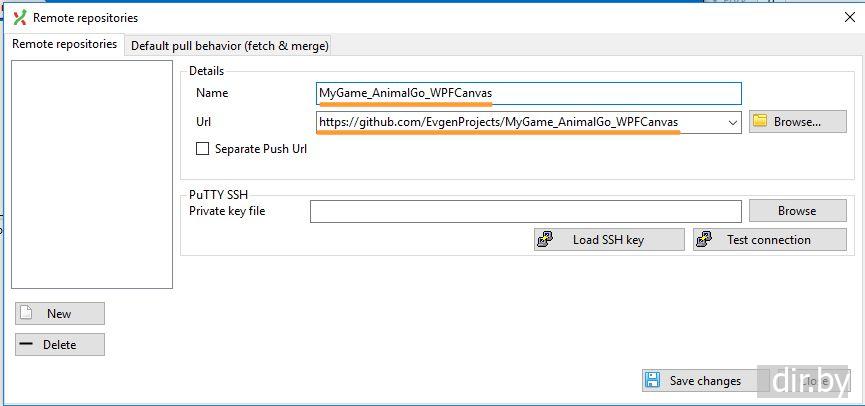The width and height of the screenshot is (865, 406).
Task: Click the remote repositories list box
Action: coord(92,174)
